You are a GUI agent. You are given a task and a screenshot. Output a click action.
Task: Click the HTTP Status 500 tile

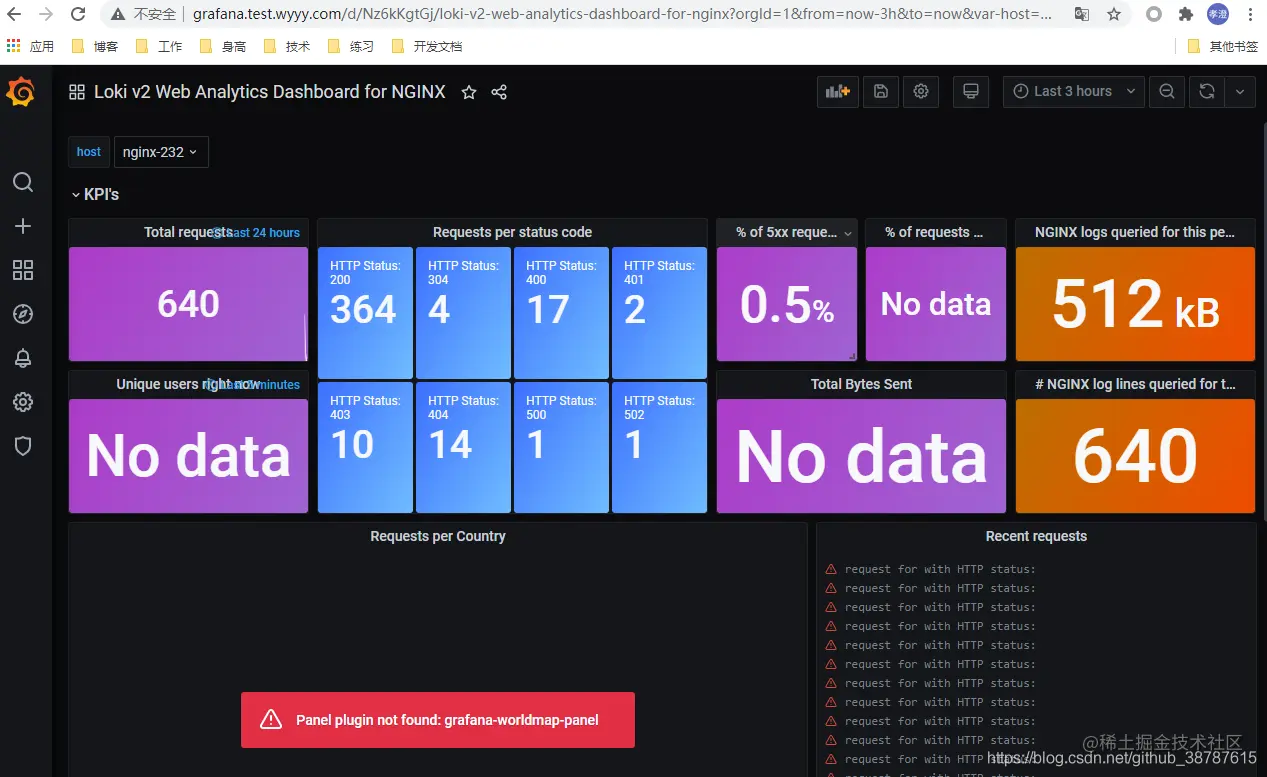561,448
